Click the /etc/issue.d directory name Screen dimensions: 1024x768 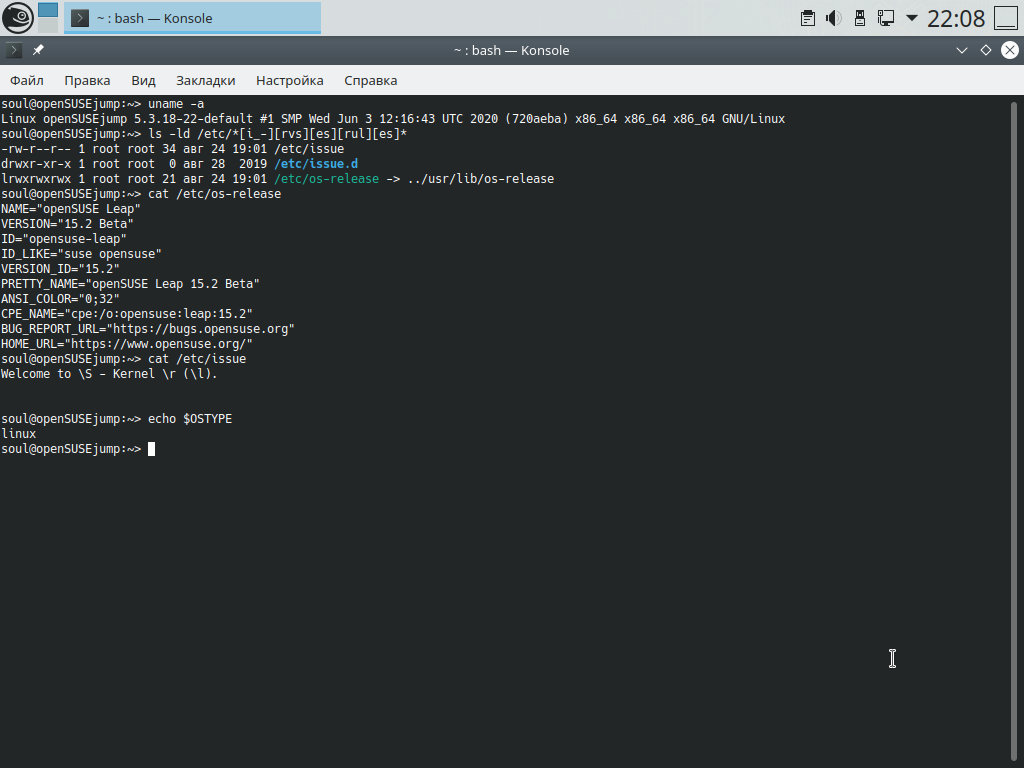tap(316, 164)
